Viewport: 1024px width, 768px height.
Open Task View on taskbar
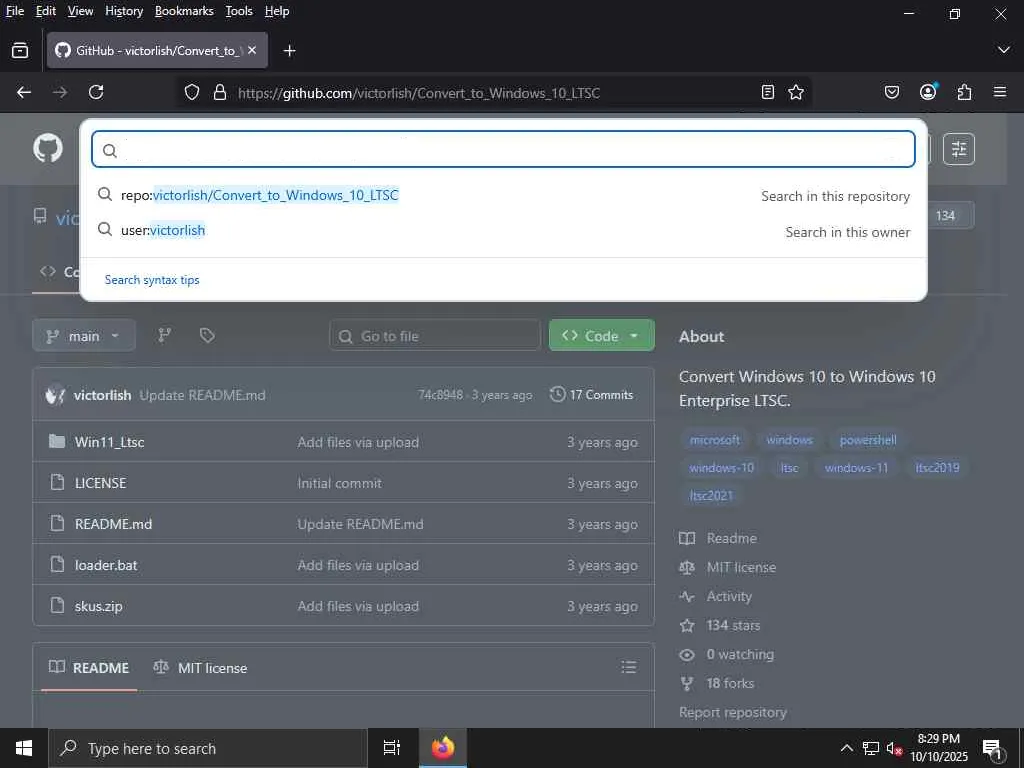click(391, 748)
